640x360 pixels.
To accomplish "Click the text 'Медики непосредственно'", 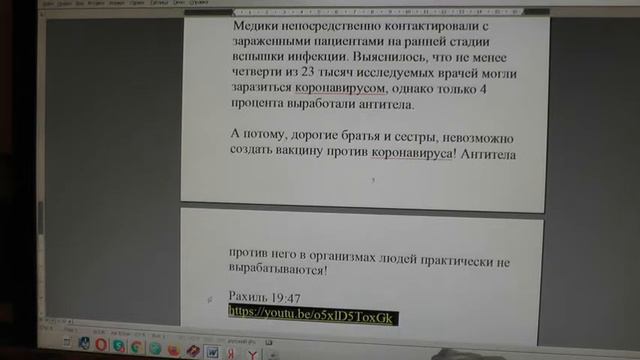I will 307,26.
